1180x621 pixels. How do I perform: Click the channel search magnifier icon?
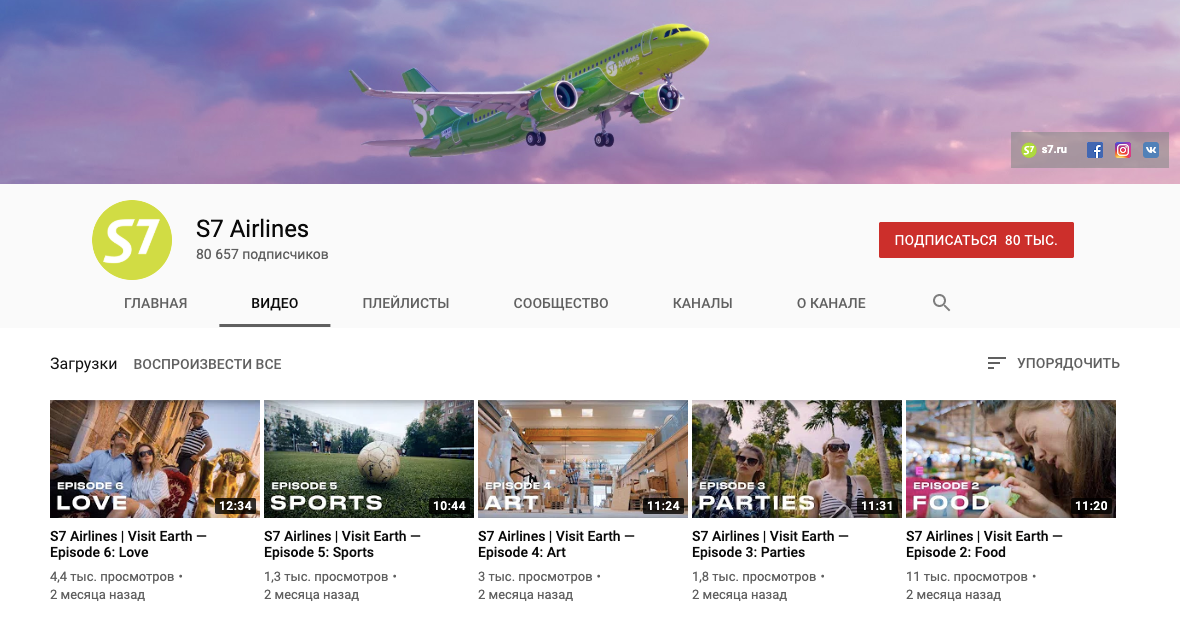coord(941,303)
